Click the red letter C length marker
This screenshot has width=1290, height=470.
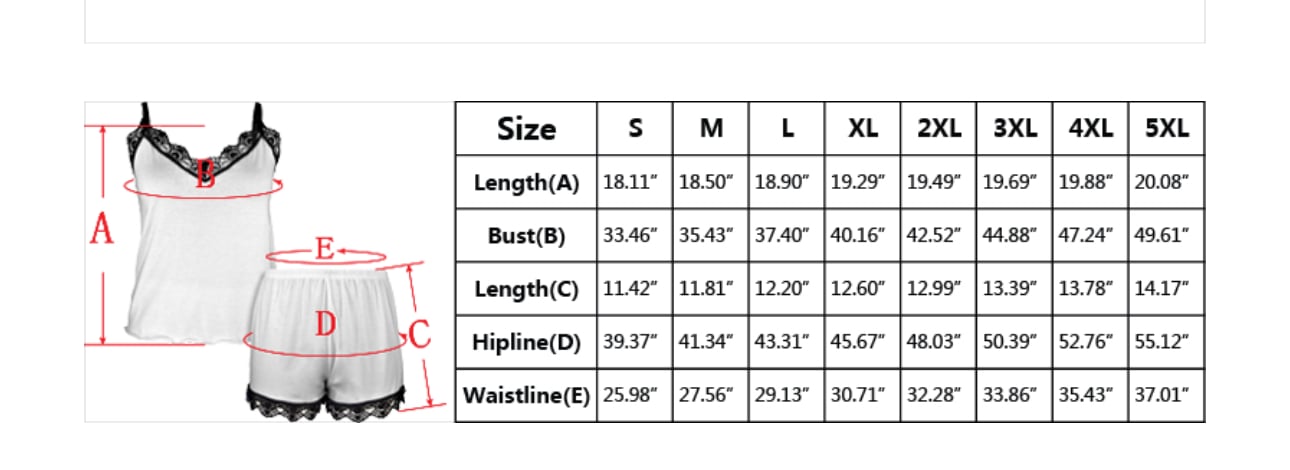[x=419, y=333]
